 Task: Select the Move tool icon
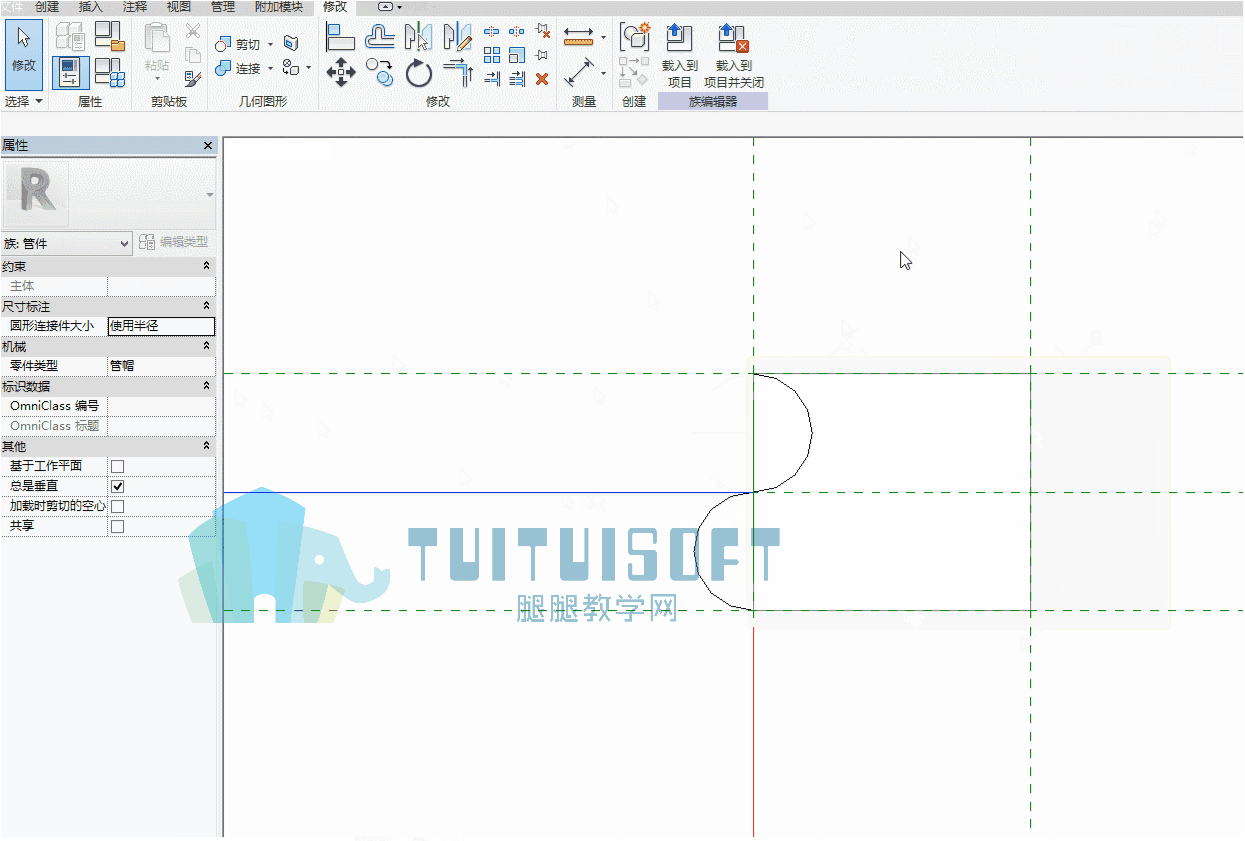pos(341,72)
